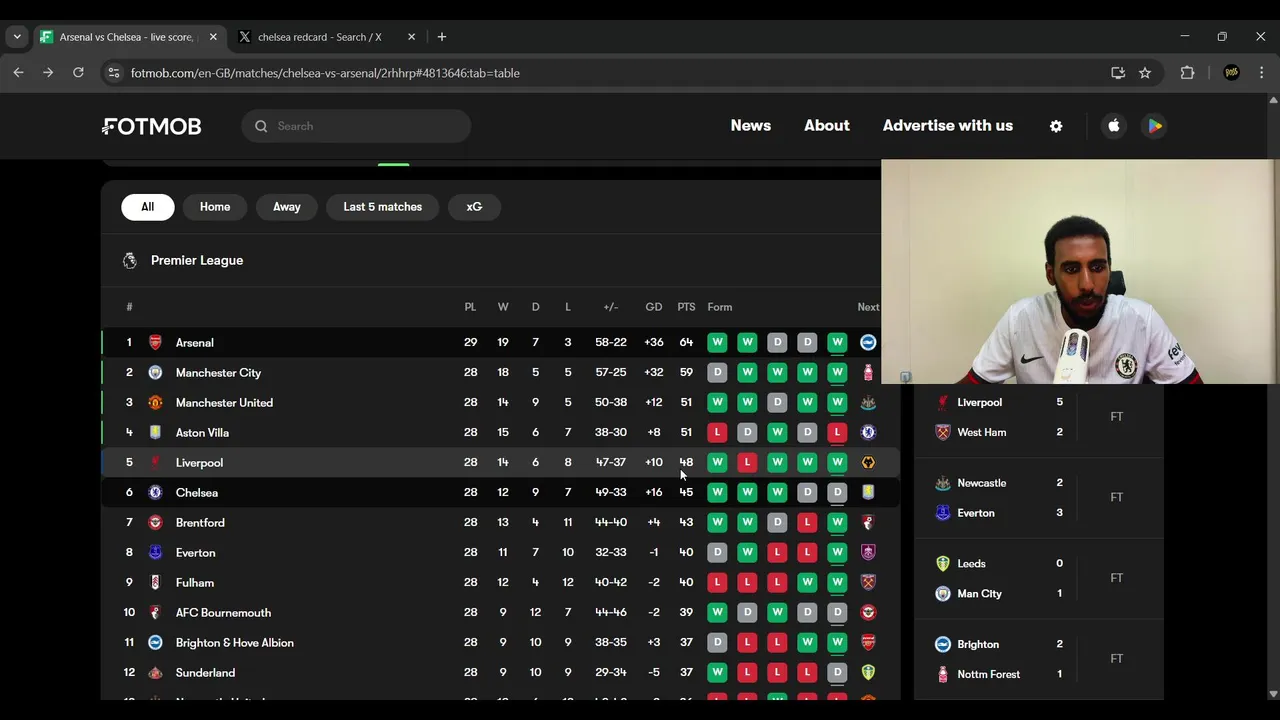This screenshot has width=1280, height=720.
Task: Click the Chelsea crest in table
Action: click(x=155, y=492)
